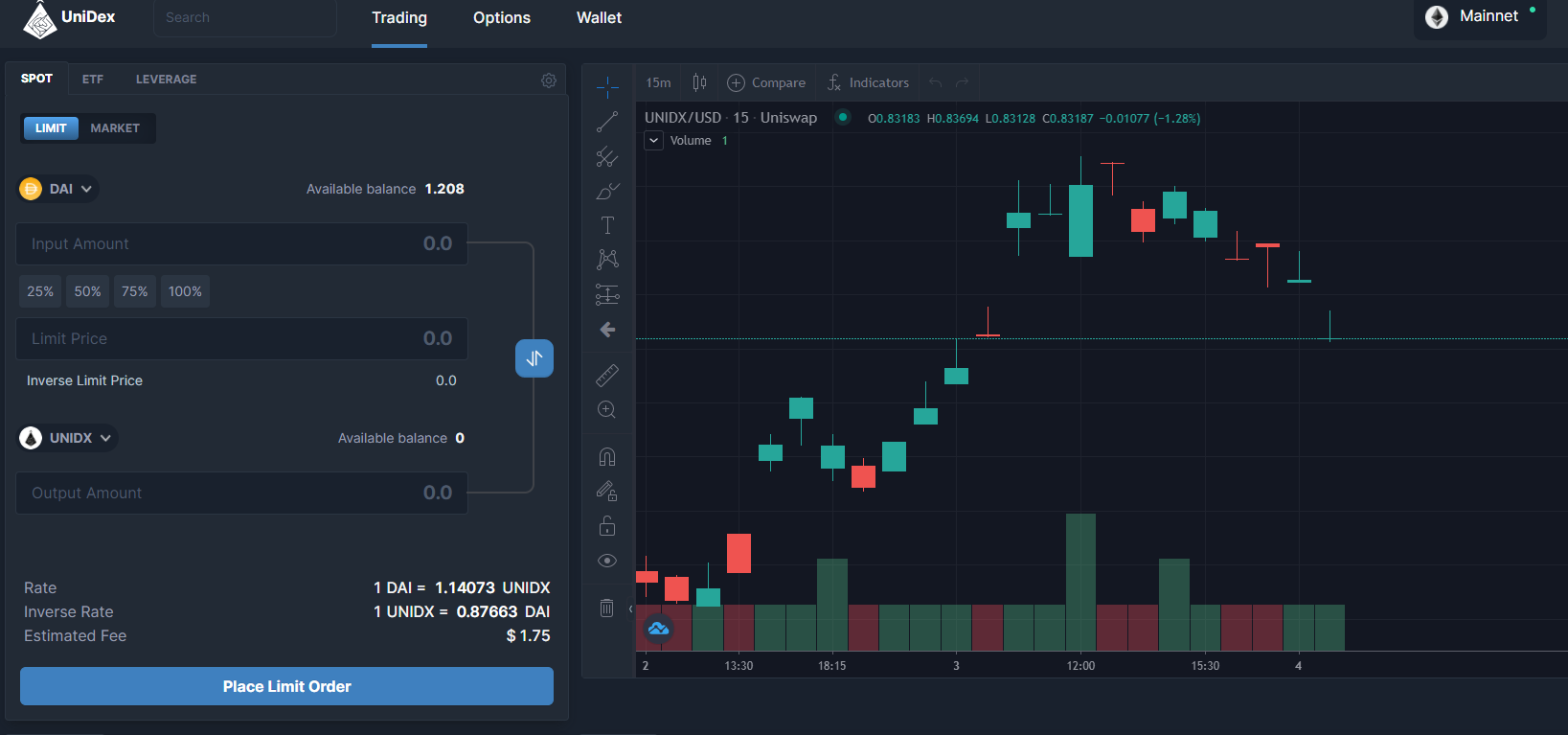This screenshot has height=735, width=1568.
Task: Open the 15m timeframe selector
Action: [x=658, y=82]
